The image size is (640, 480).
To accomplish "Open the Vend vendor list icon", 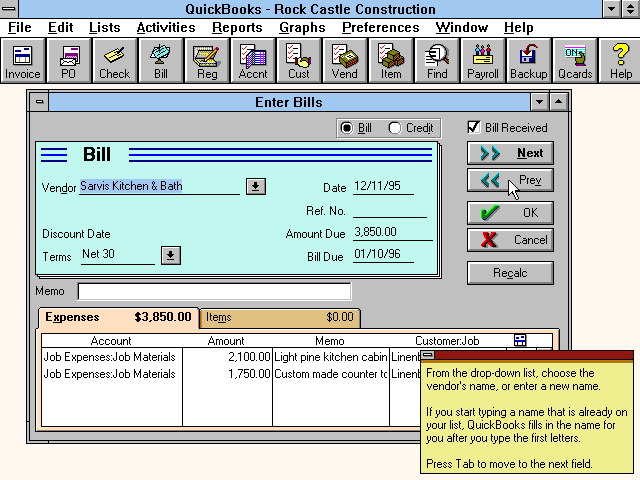I will coord(344,61).
